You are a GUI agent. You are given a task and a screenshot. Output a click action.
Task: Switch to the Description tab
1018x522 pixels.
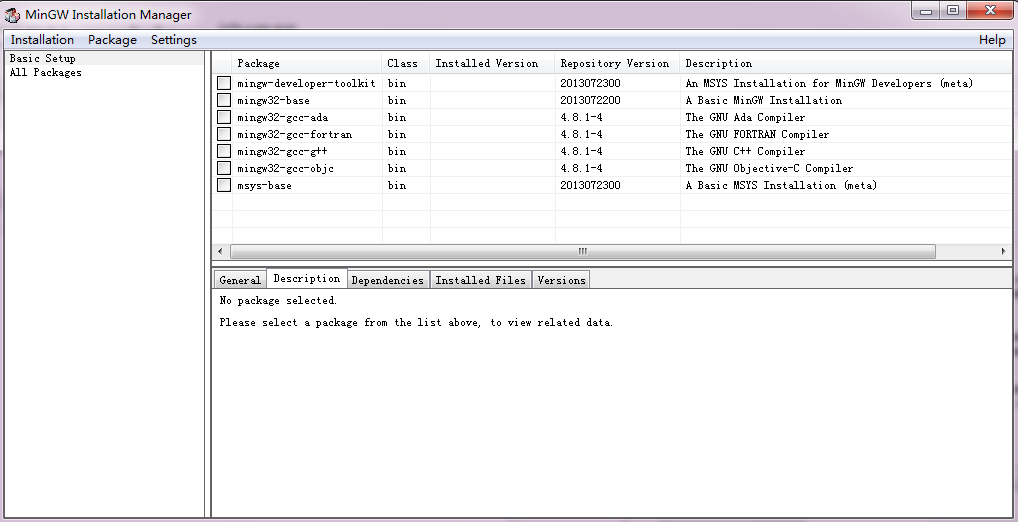pos(306,279)
